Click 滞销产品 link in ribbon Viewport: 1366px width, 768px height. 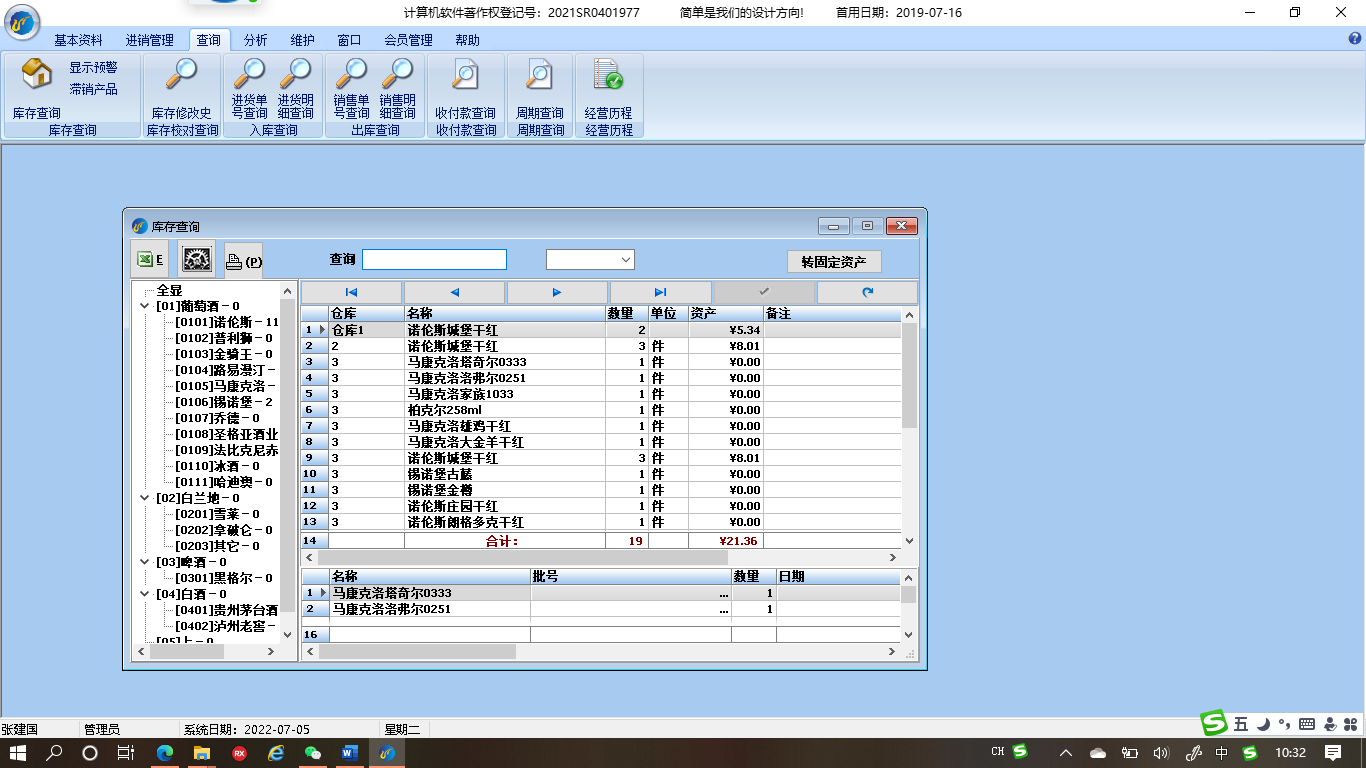93,89
